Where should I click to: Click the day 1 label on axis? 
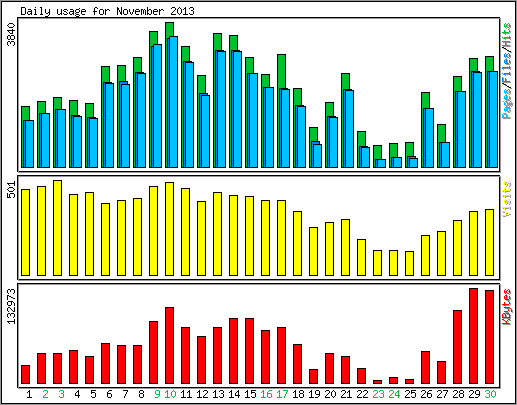29,394
